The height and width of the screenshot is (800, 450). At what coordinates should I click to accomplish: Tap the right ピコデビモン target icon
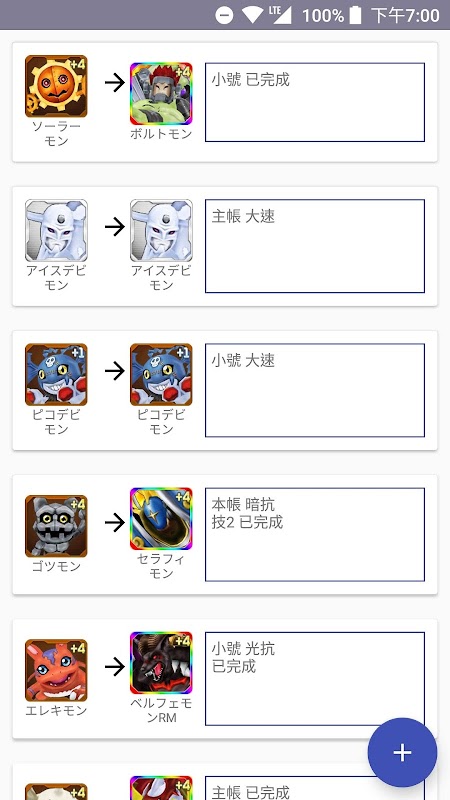pyautogui.click(x=161, y=374)
